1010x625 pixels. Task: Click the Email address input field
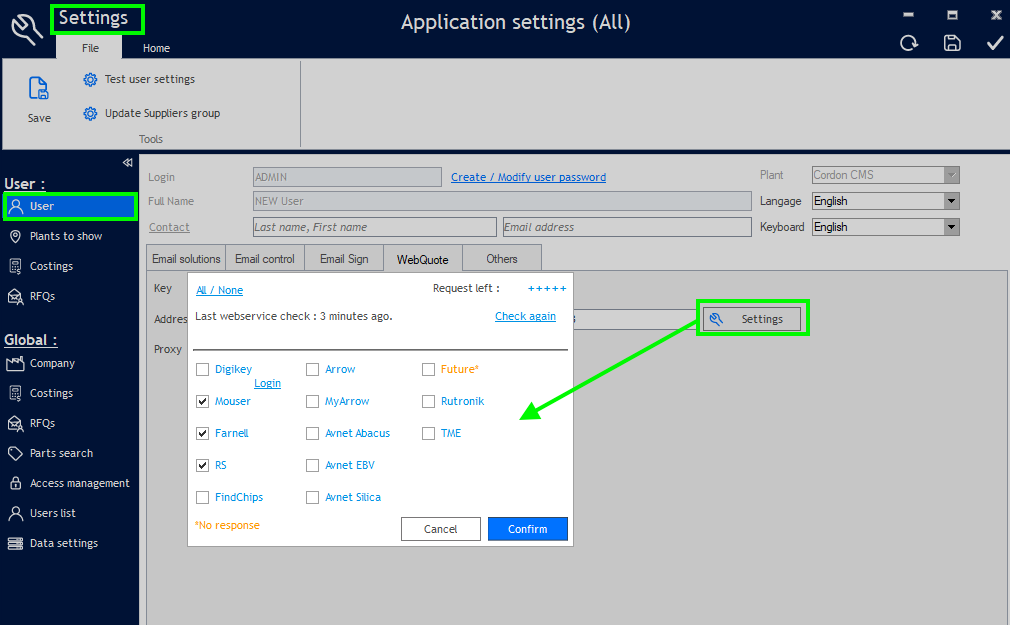click(626, 227)
